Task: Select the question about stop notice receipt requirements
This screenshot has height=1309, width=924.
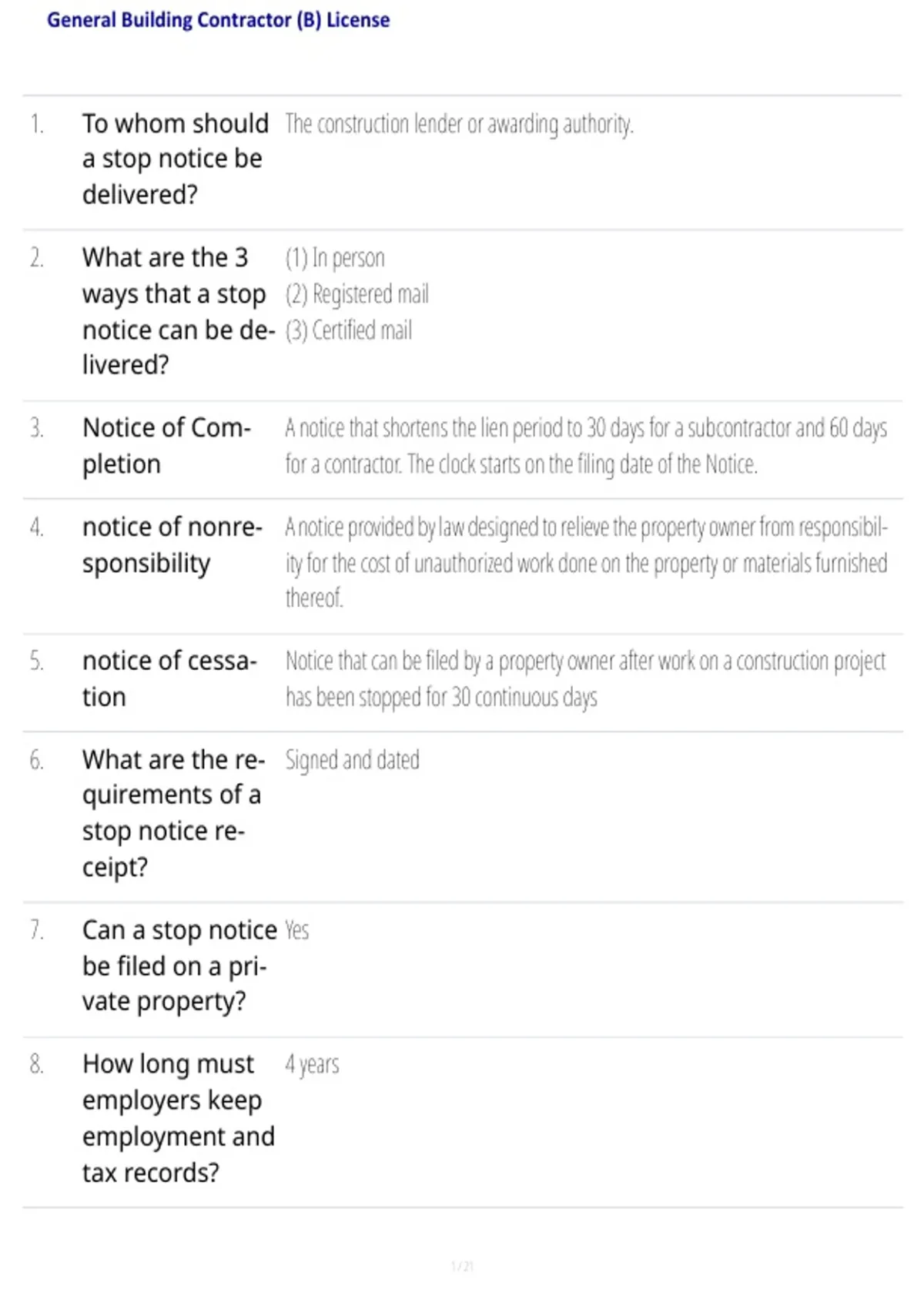Action: (x=173, y=814)
